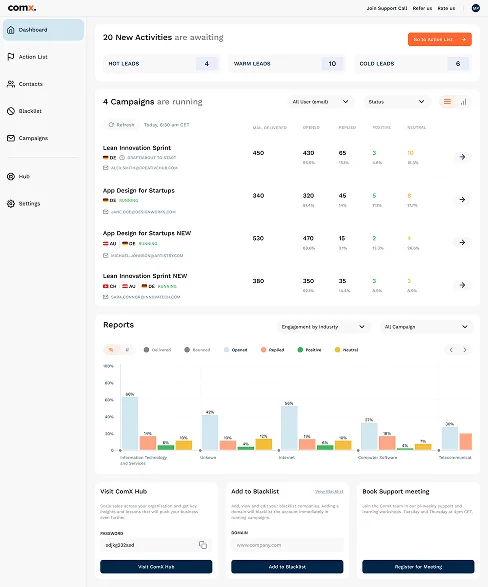Open the Blacklist sidebar page
Screen dimensions: 488x587
pyautogui.click(x=24, y=111)
